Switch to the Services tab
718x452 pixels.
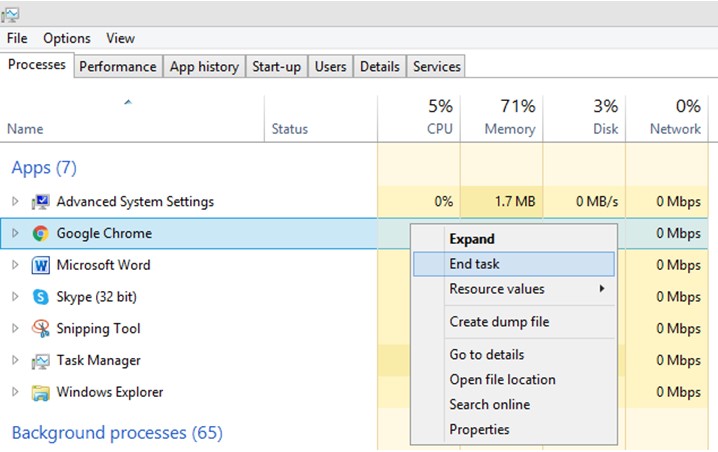click(436, 66)
